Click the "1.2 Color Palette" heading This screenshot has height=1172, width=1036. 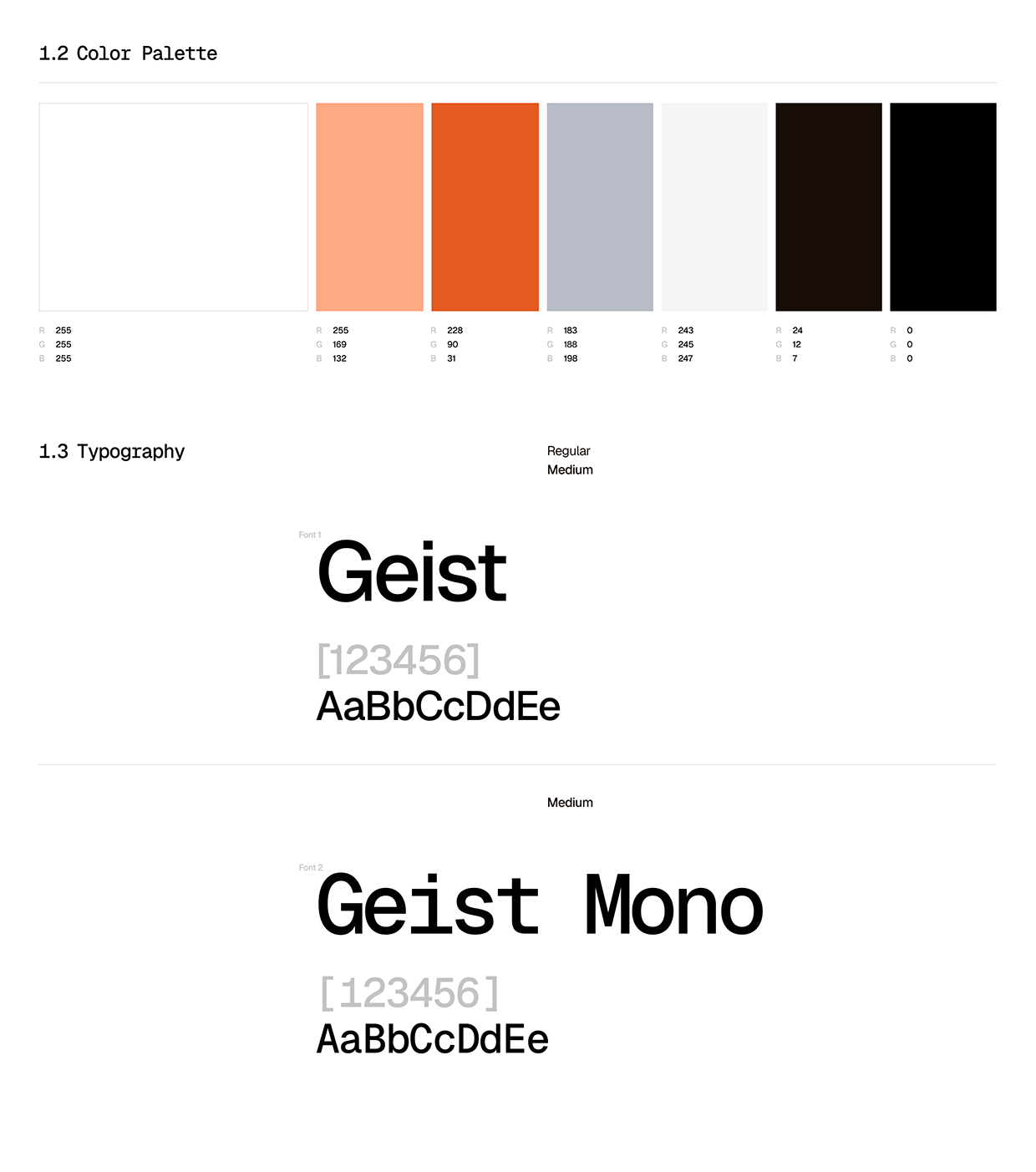[128, 53]
